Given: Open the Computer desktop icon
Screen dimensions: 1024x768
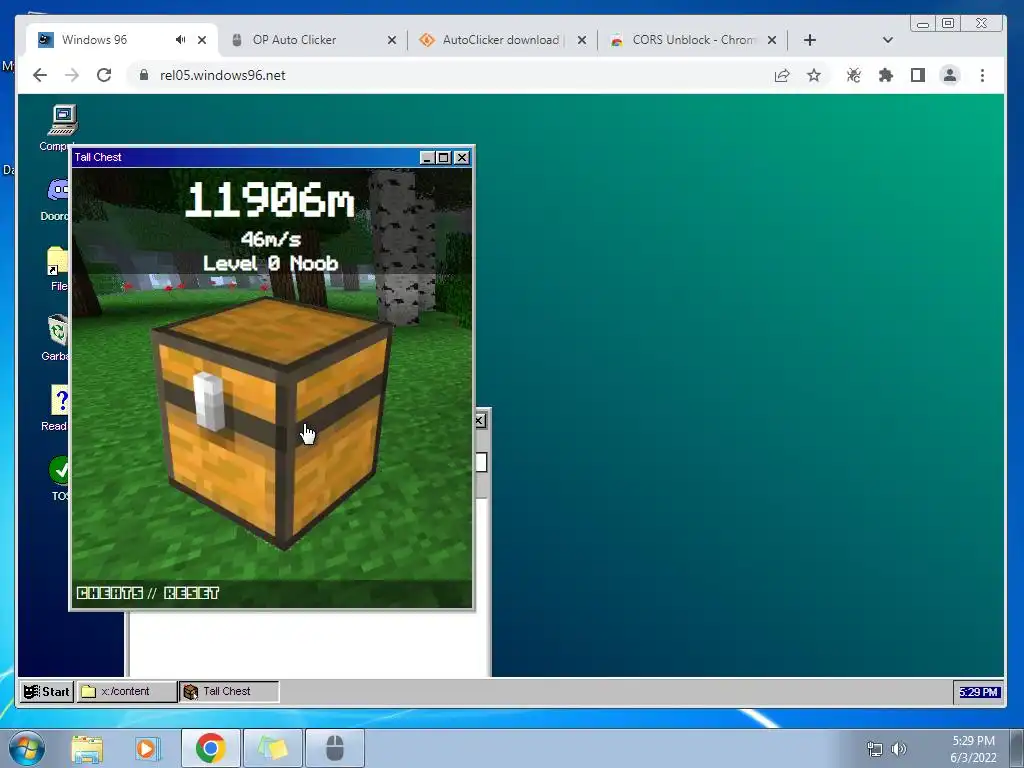Looking at the screenshot, I should 62,127.
